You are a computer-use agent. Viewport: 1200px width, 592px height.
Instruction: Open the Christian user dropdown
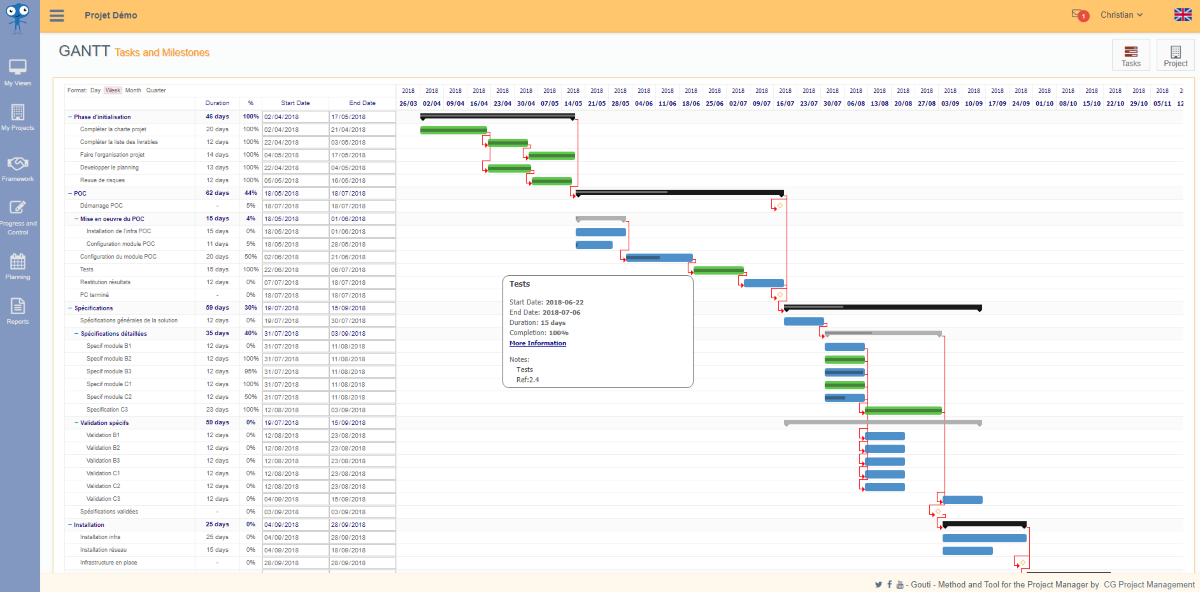tap(1122, 15)
